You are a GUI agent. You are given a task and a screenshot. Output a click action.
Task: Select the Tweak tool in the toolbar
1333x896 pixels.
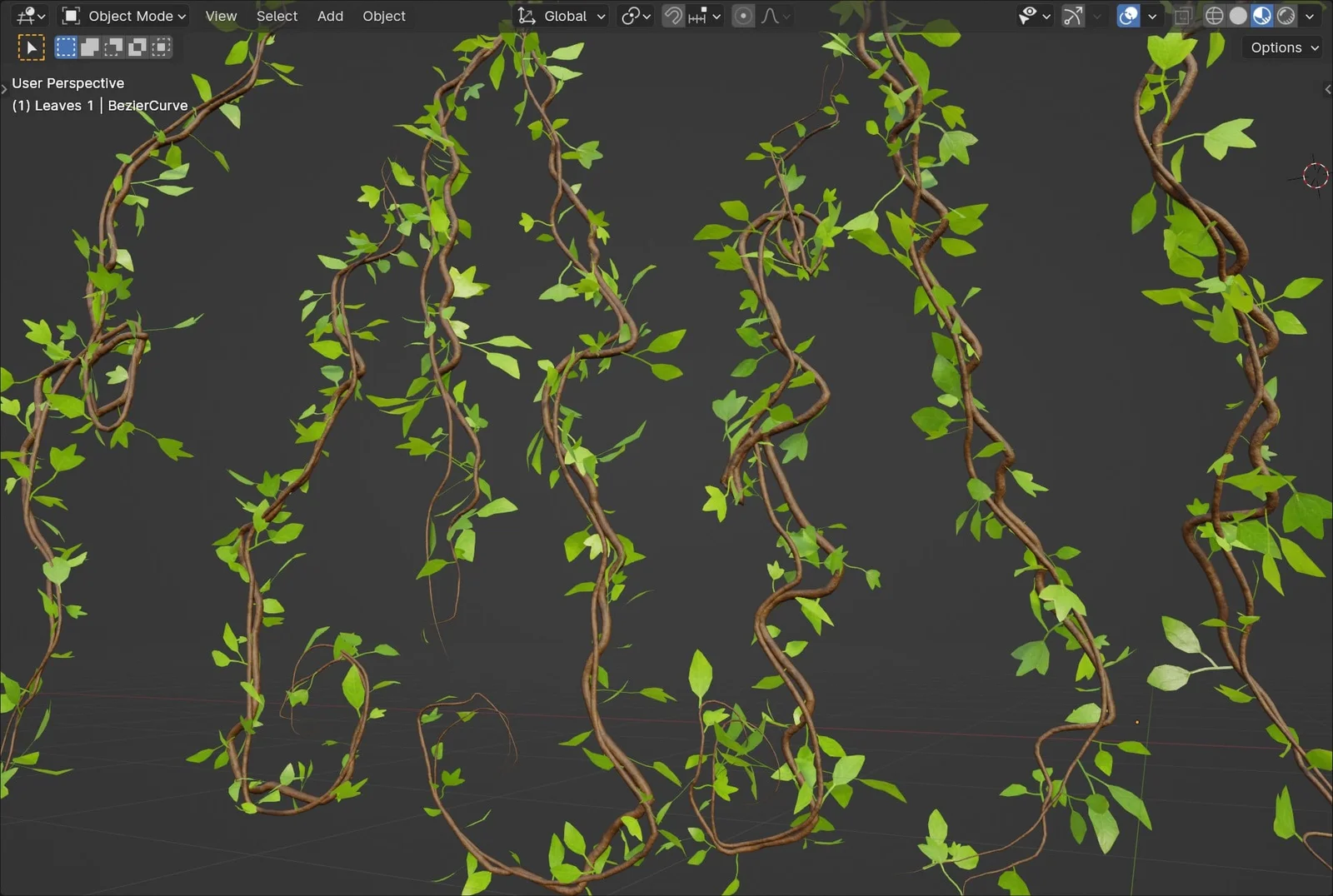tap(32, 47)
